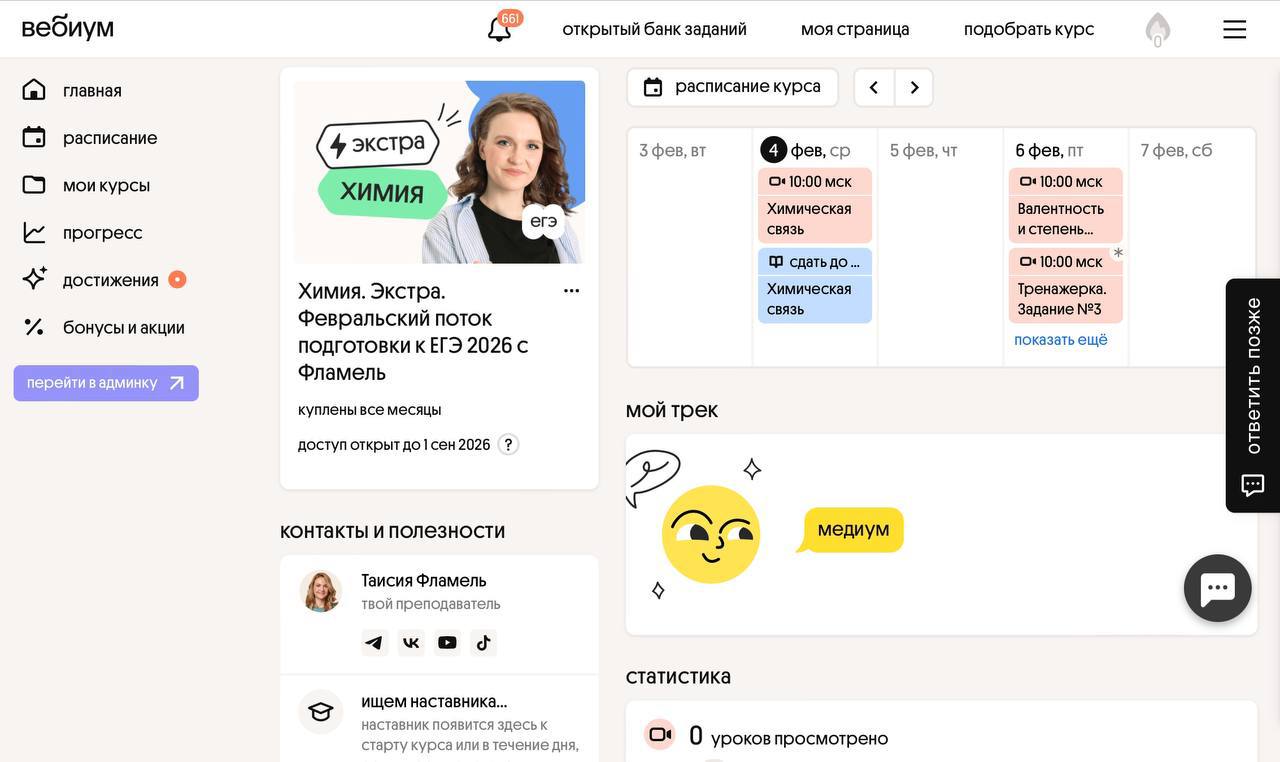Open teacher's VK icon
Screen dimensions: 1280x762
411,643
